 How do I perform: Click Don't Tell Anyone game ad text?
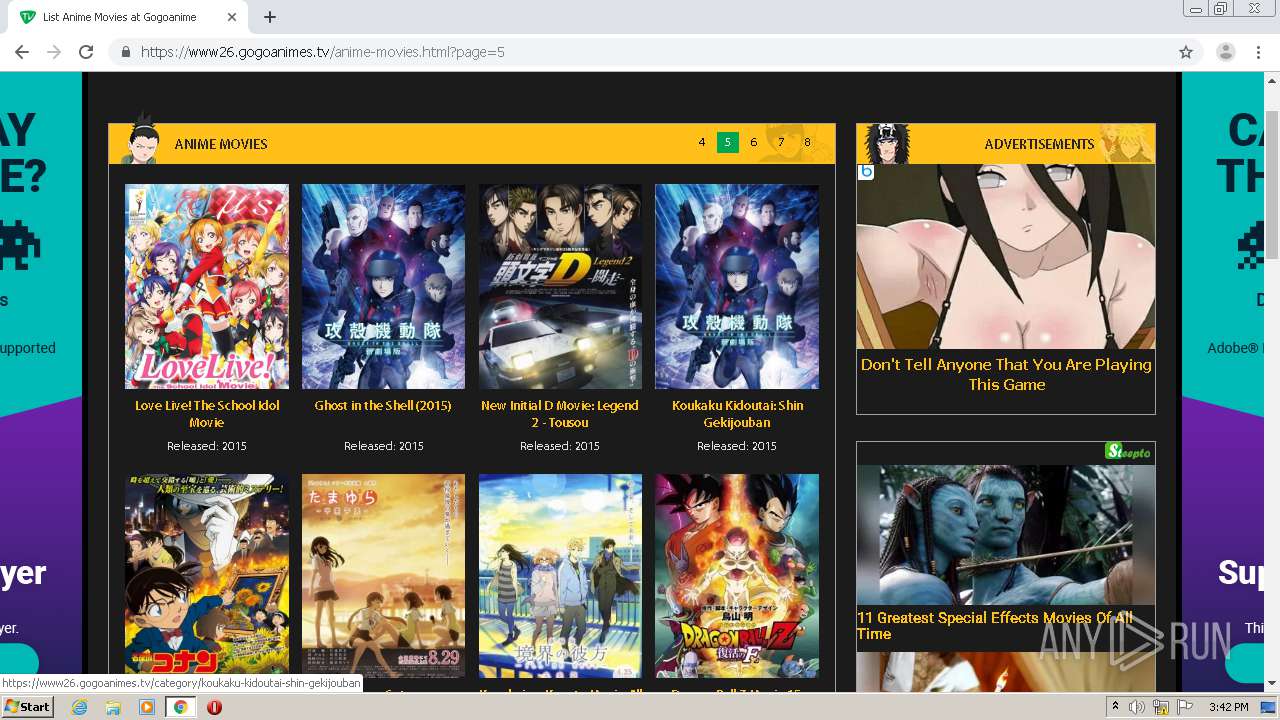click(x=1006, y=374)
